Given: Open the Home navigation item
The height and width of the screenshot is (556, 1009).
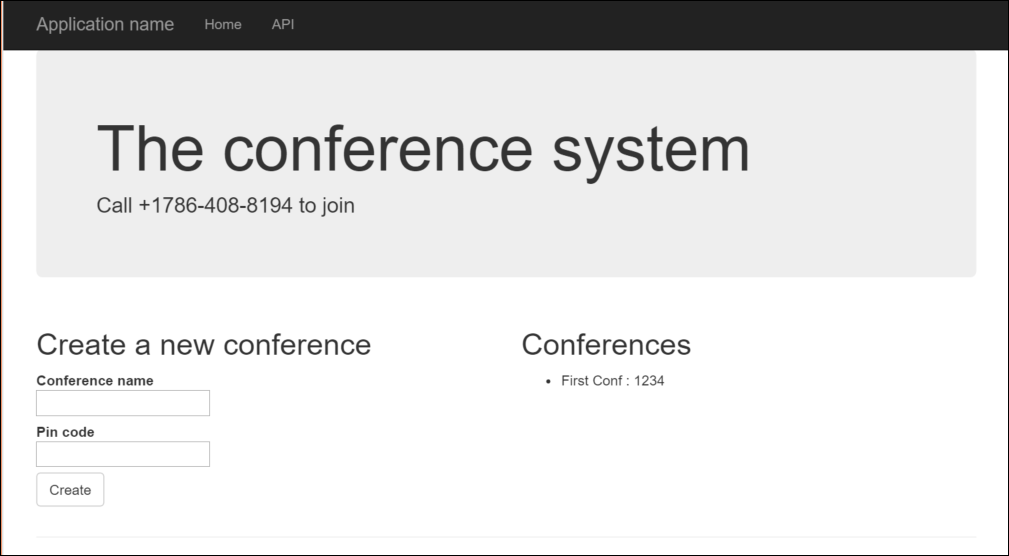Looking at the screenshot, I should [223, 24].
